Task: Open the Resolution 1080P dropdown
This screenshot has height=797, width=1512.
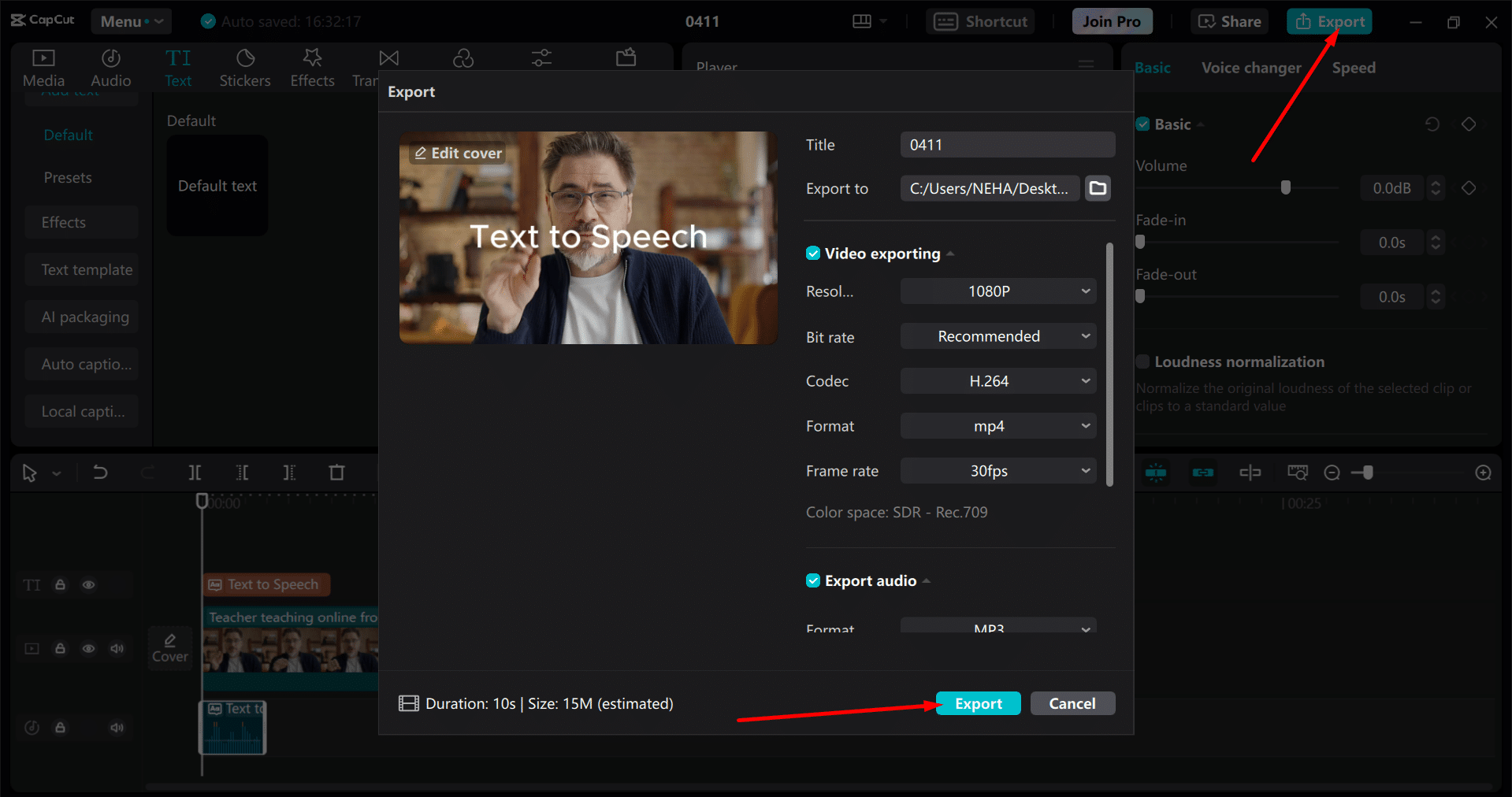Action: 997,291
